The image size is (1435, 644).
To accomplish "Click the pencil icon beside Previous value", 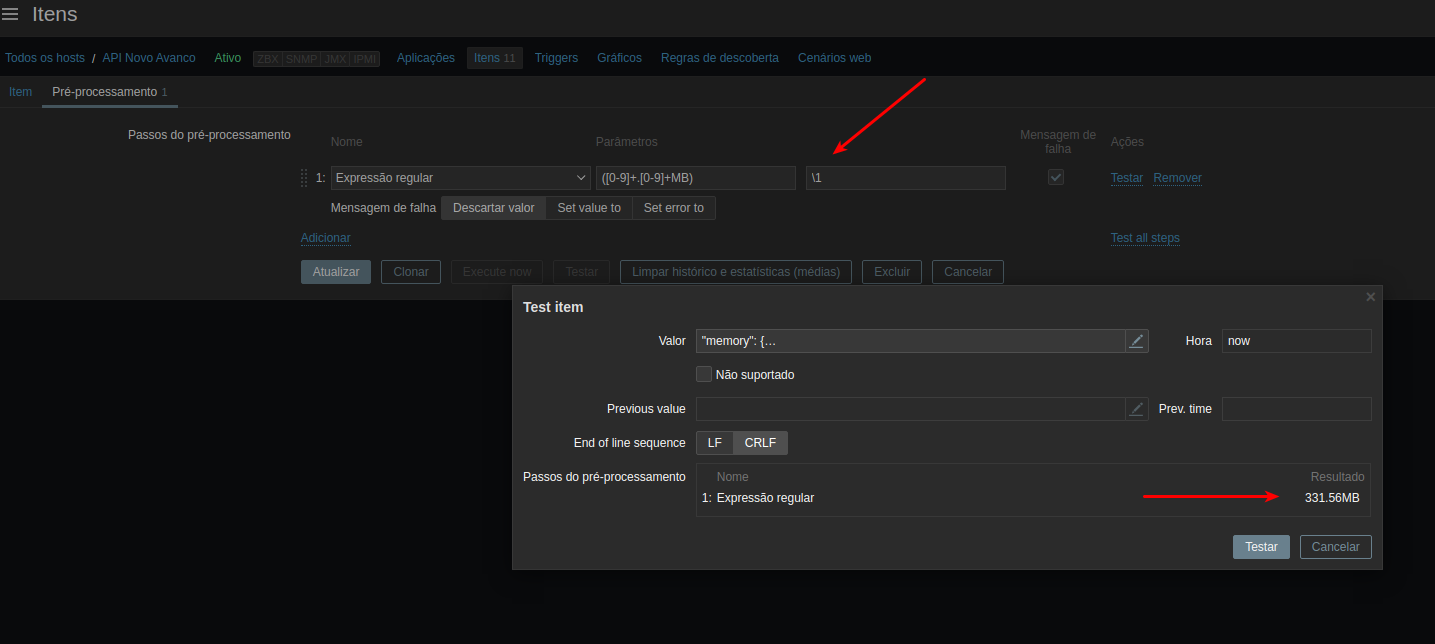I will click(x=1136, y=409).
